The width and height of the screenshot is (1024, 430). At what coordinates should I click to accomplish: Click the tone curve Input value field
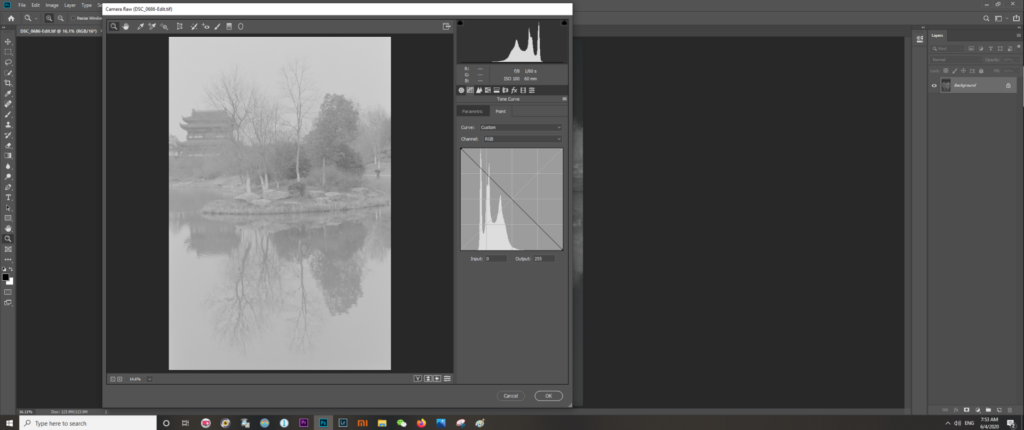pyautogui.click(x=495, y=259)
